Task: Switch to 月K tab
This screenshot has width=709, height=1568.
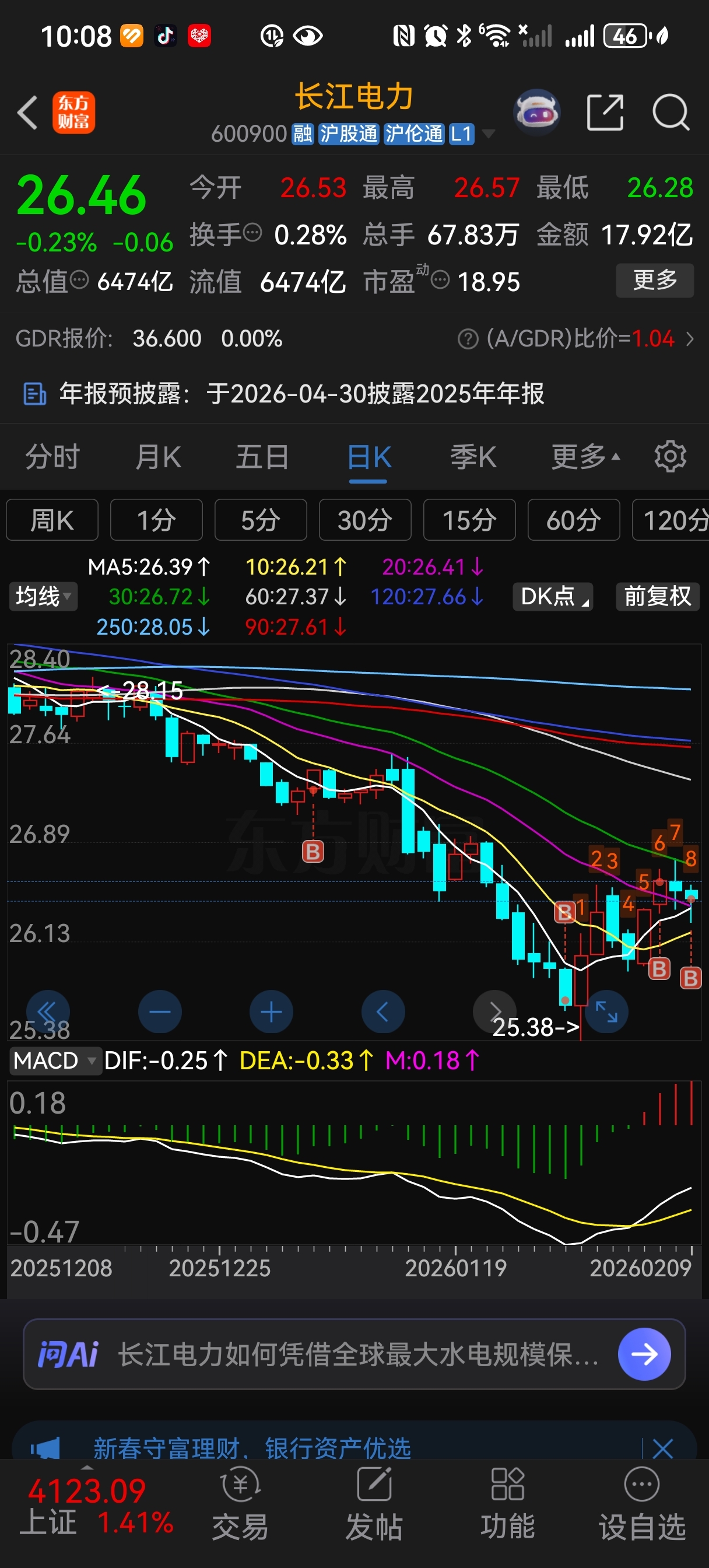Action: click(x=158, y=457)
